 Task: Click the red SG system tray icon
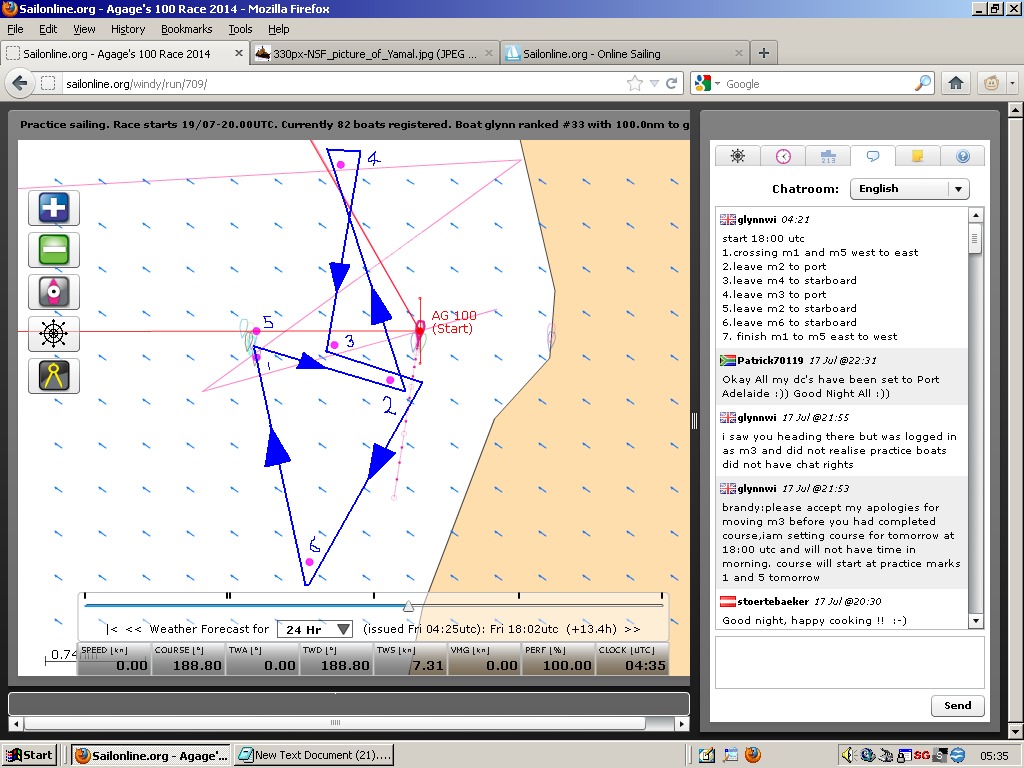[x=921, y=755]
